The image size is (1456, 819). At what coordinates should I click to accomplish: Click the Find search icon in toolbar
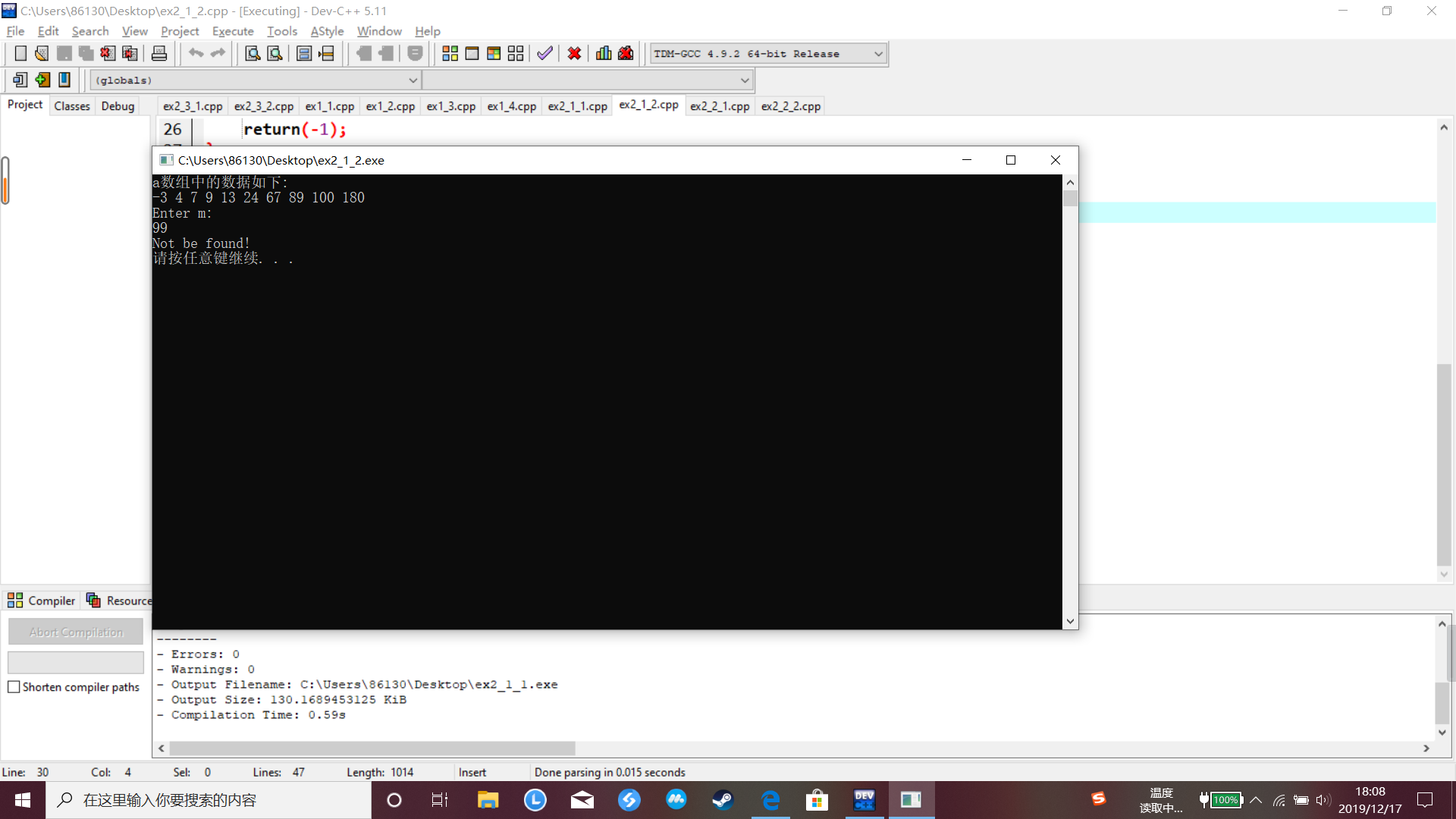pos(253,54)
